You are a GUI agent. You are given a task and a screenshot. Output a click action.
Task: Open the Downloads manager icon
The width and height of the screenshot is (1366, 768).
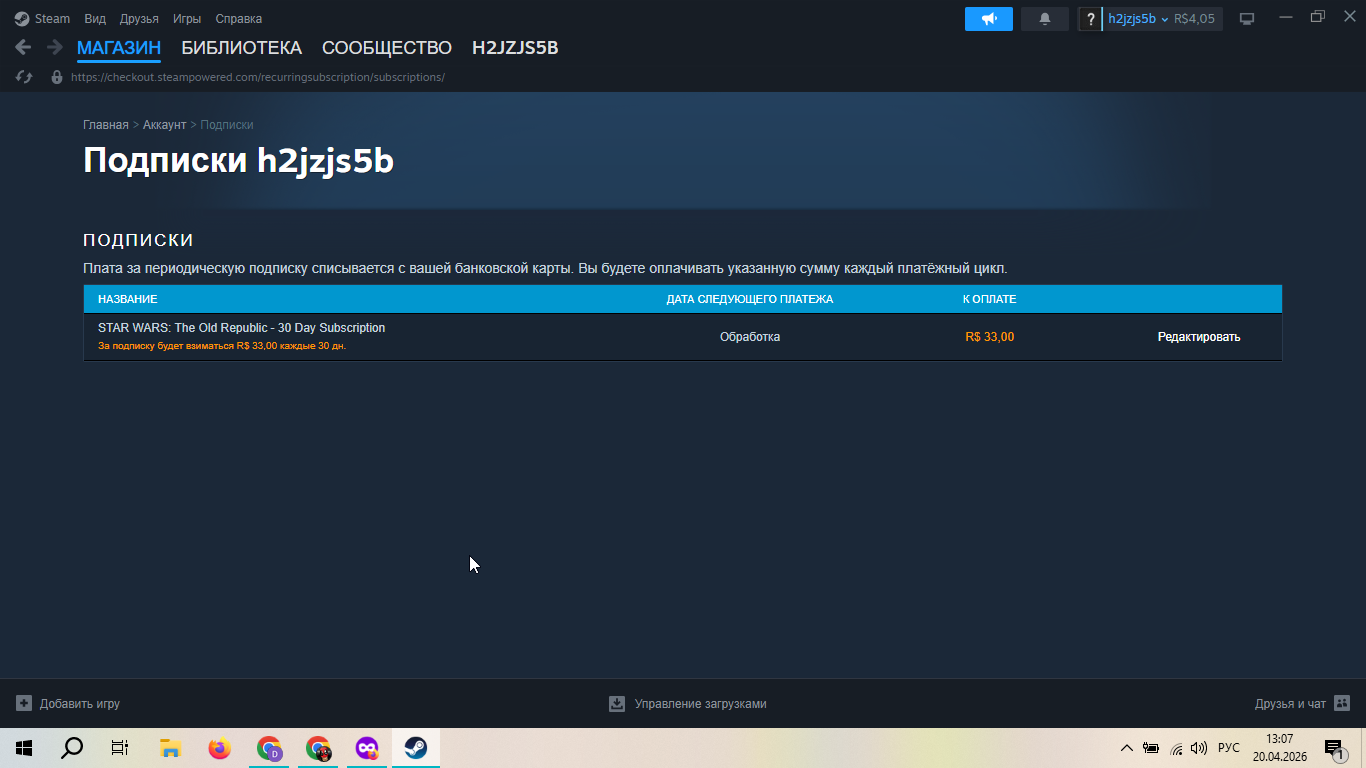coord(617,704)
